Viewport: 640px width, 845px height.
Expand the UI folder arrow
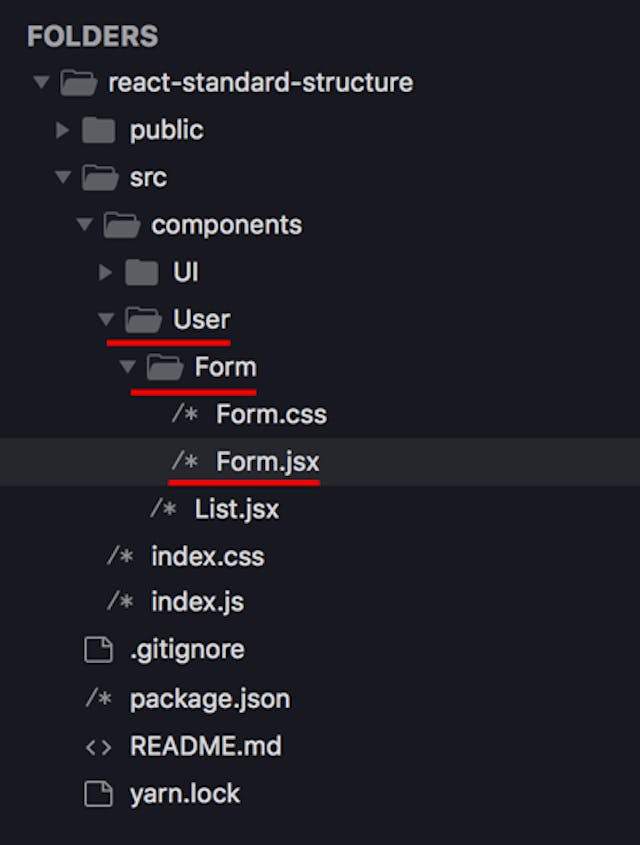(105, 272)
